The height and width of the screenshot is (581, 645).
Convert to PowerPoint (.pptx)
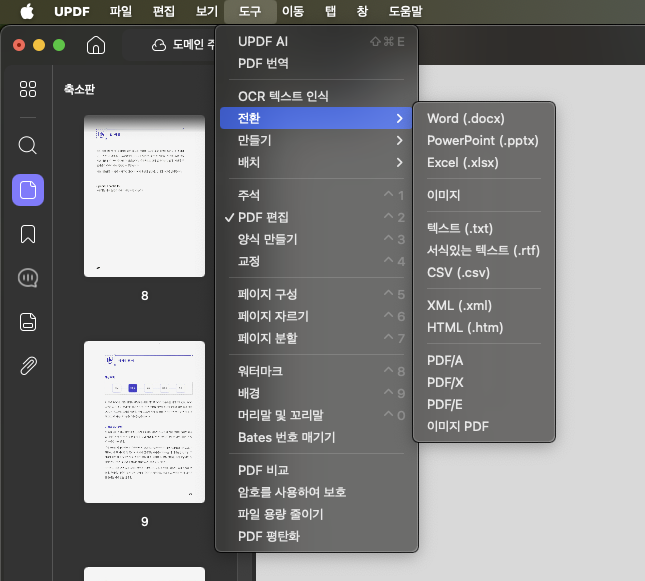coord(484,140)
